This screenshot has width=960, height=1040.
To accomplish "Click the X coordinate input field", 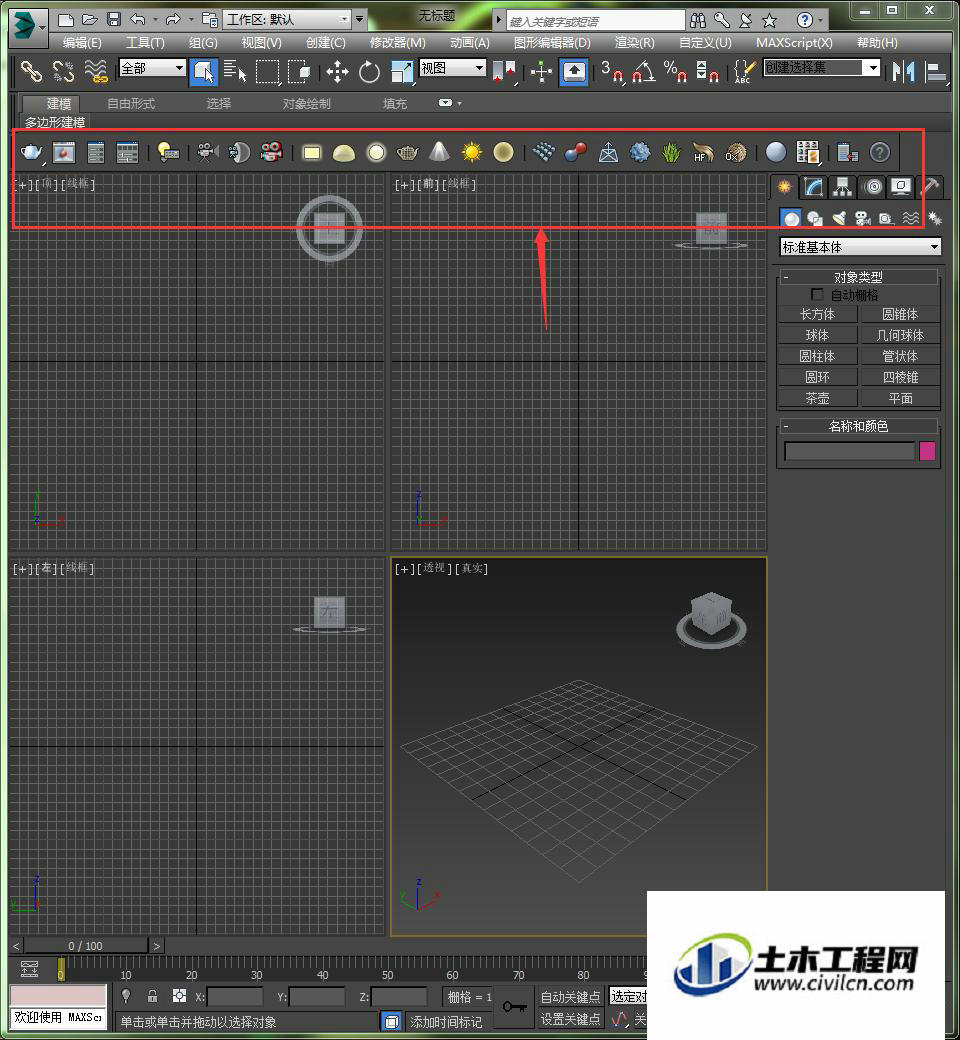I will tap(234, 996).
